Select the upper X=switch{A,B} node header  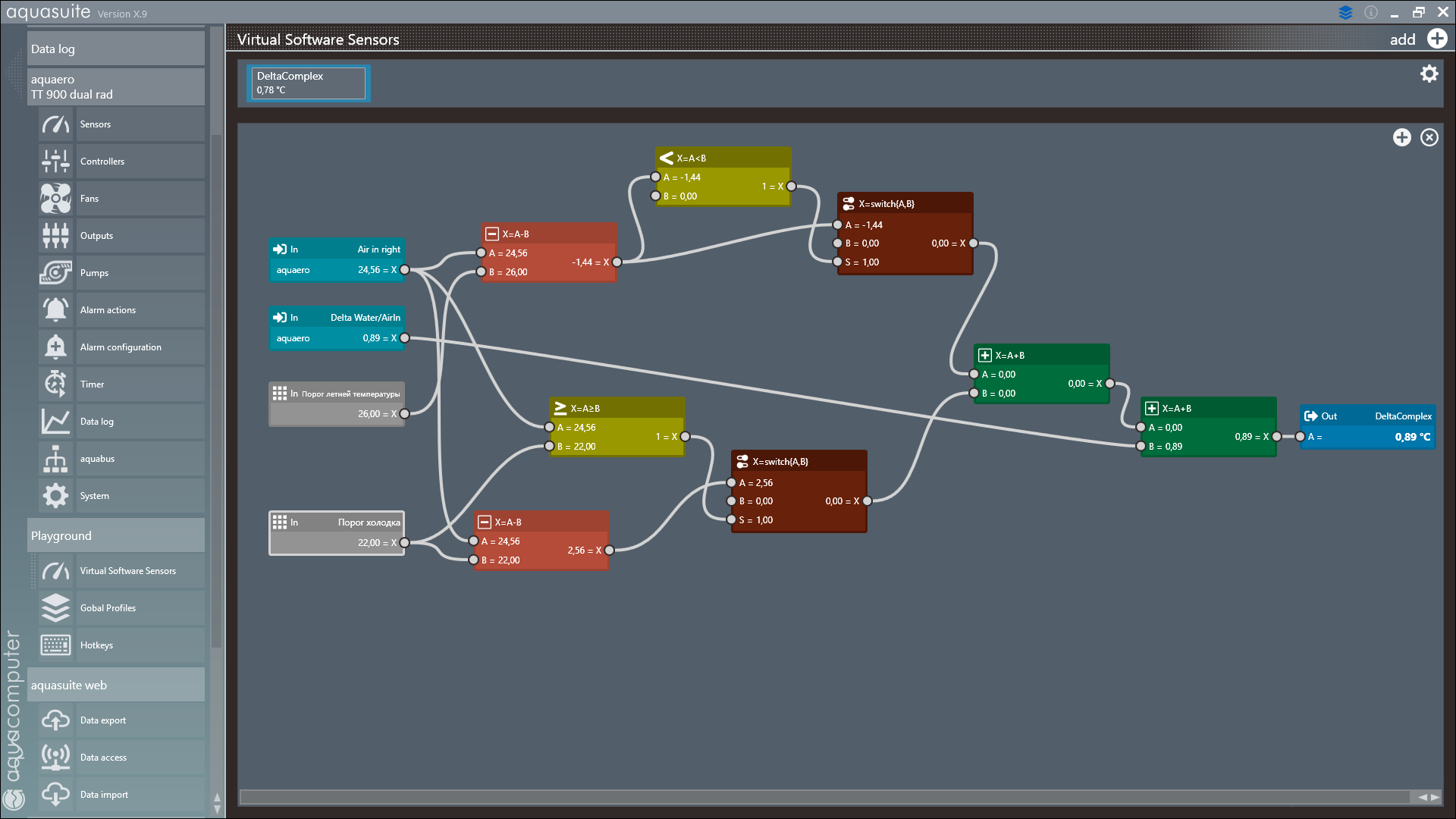click(904, 203)
